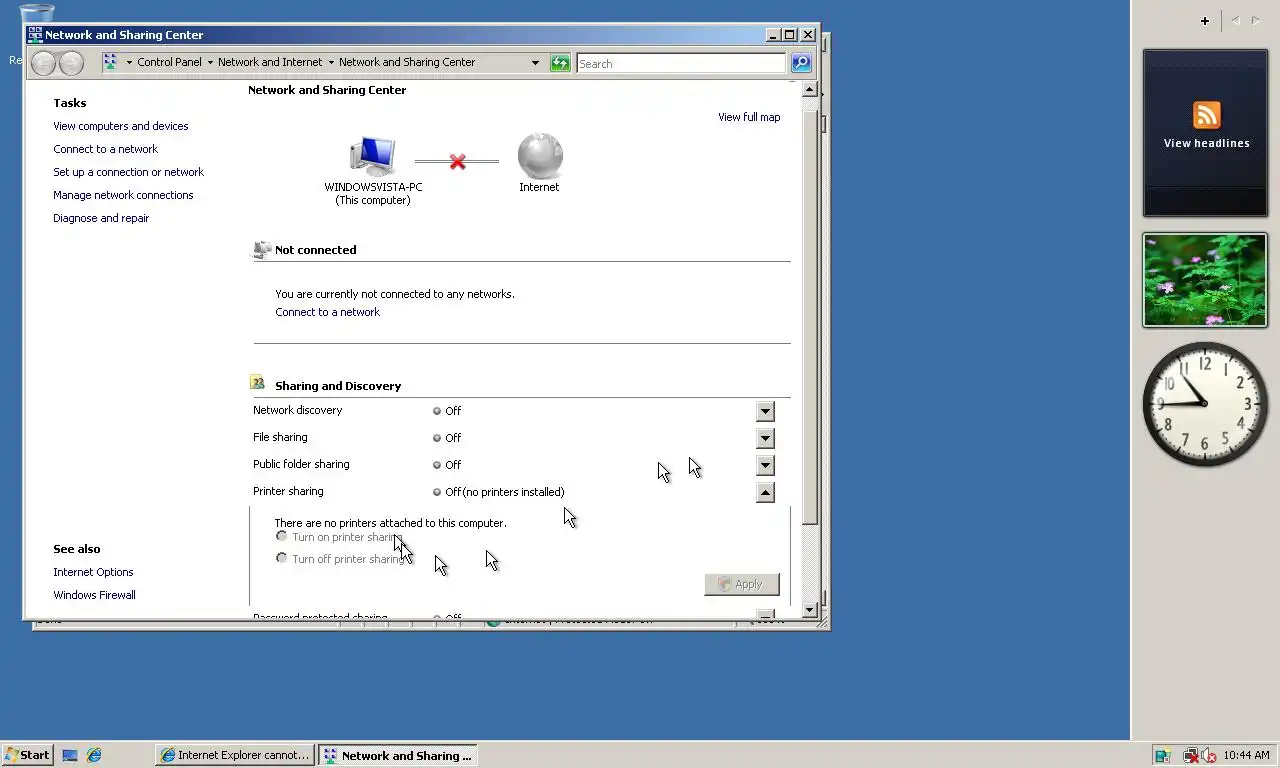
Task: Select Turn on printer sharing radio button
Action: pos(282,537)
